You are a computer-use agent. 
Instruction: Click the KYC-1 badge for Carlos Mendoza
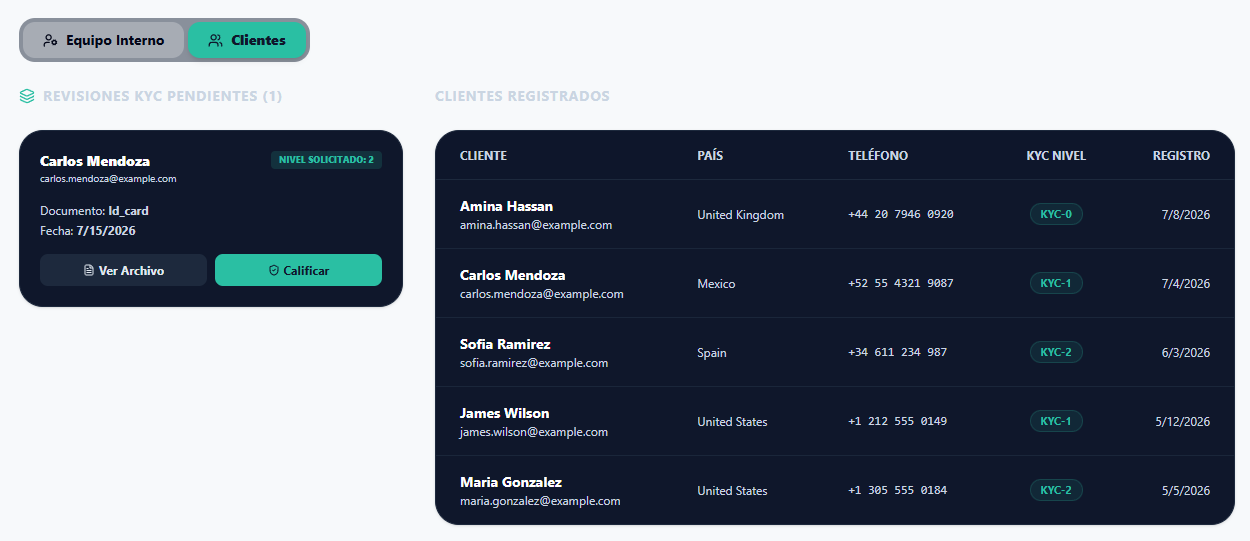(1056, 283)
